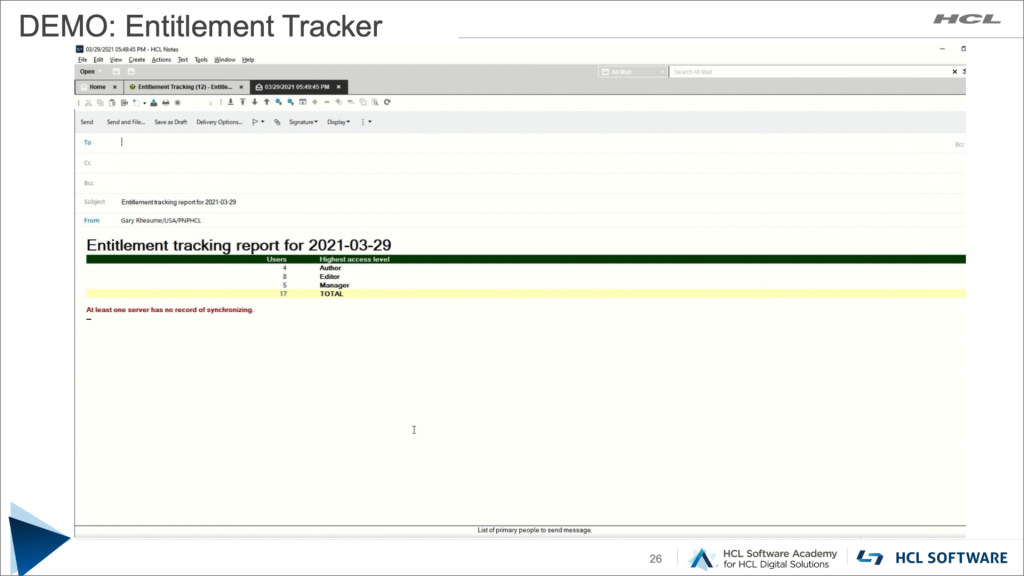The image size is (1024, 576).
Task: Open the follow-up flag dropdown
Action: point(257,122)
